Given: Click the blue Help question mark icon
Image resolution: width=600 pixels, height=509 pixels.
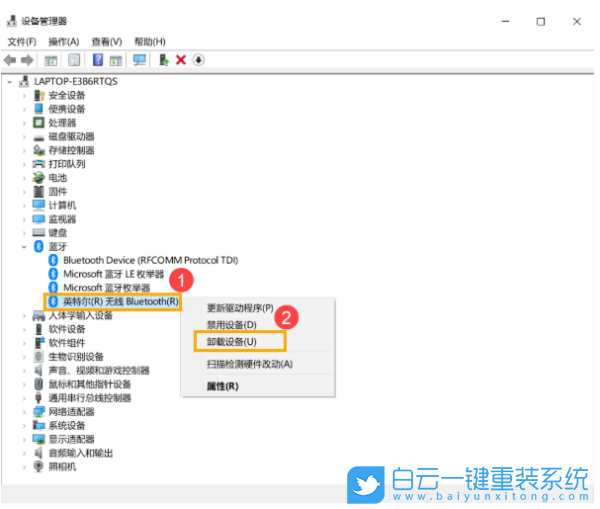Looking at the screenshot, I should (98, 60).
